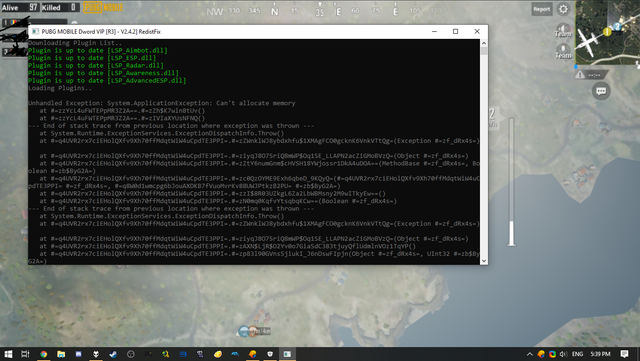640x361 pixels.
Task: Open the orange emulator app on taskbar
Action: coord(253,354)
